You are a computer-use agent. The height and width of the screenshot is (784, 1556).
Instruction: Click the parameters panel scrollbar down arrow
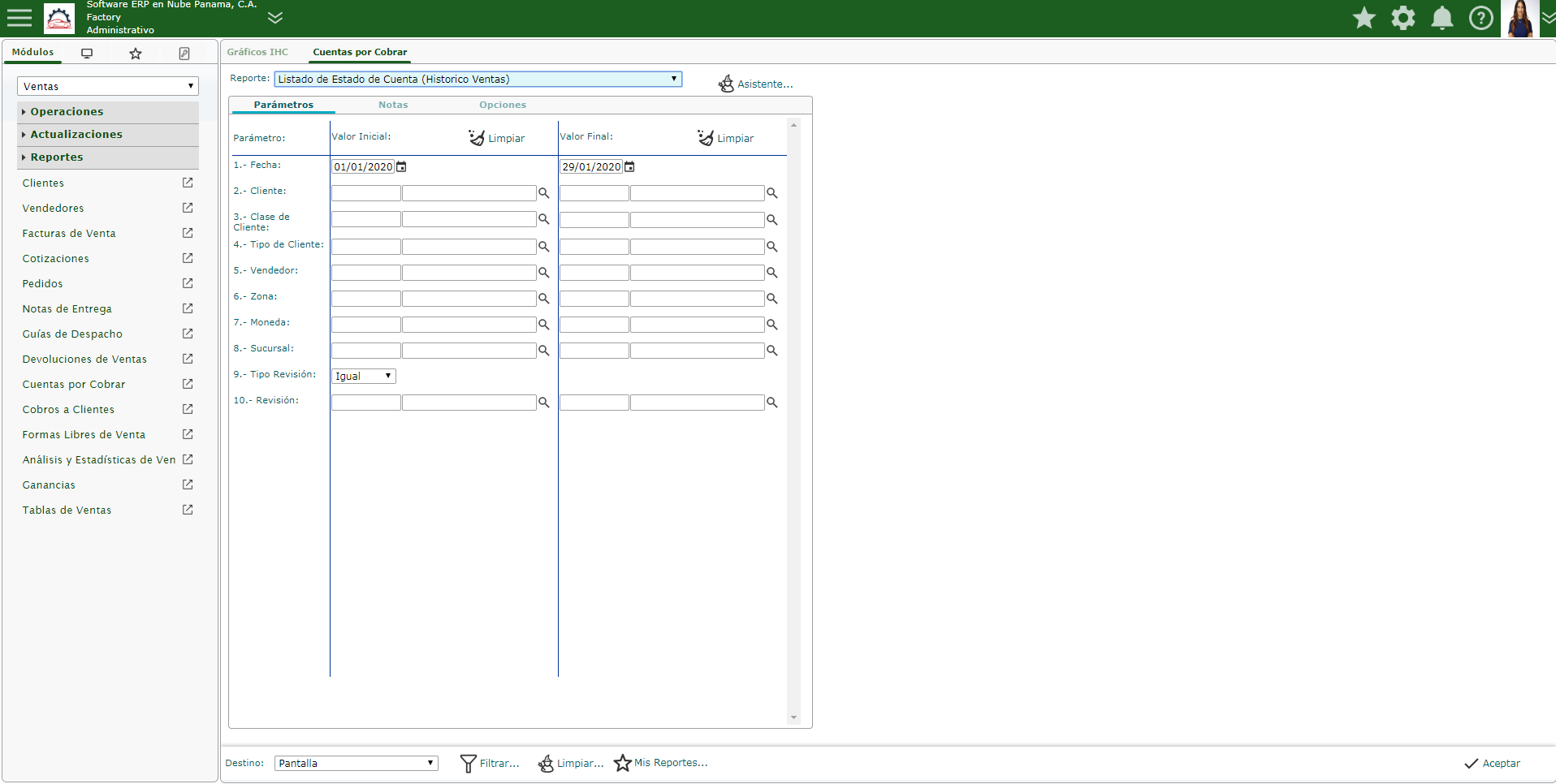[x=793, y=717]
